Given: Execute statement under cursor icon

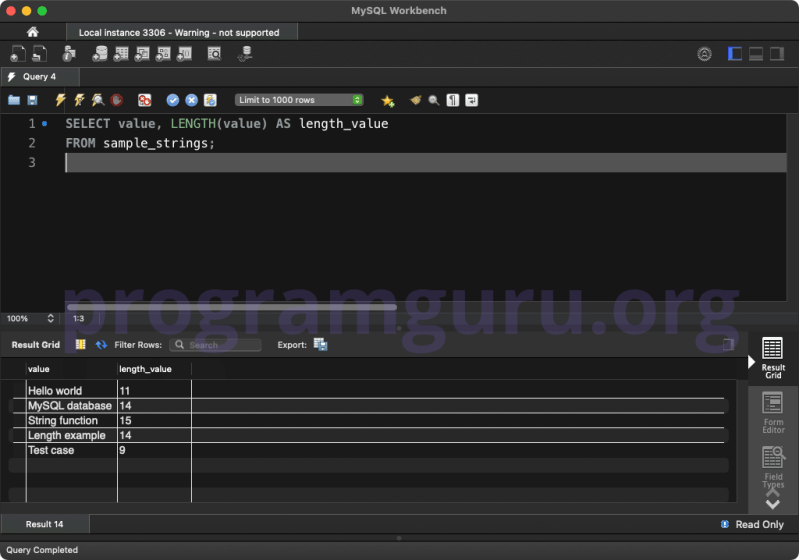Looking at the screenshot, I should point(79,100).
